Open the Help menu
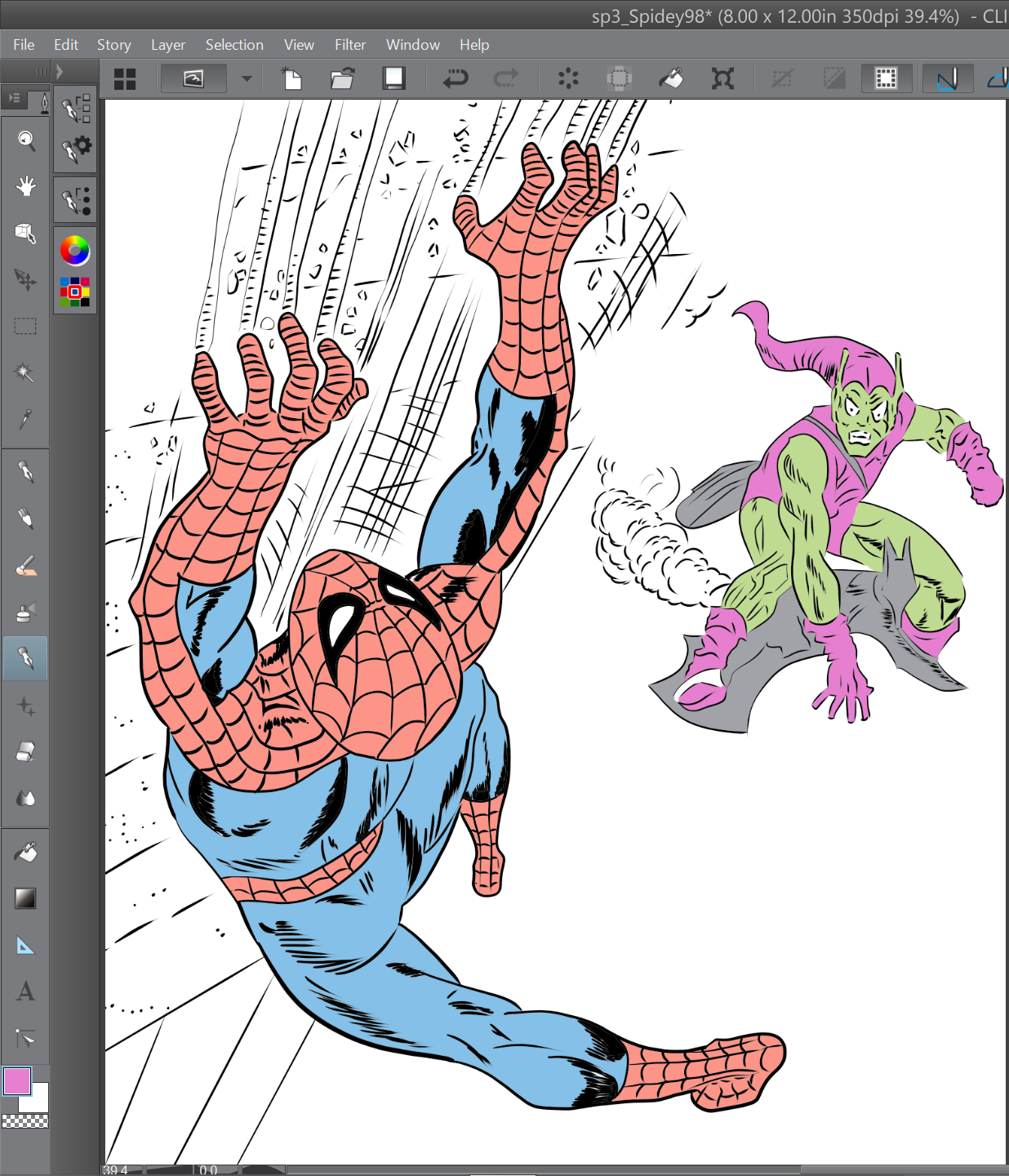This screenshot has width=1009, height=1176. point(474,45)
